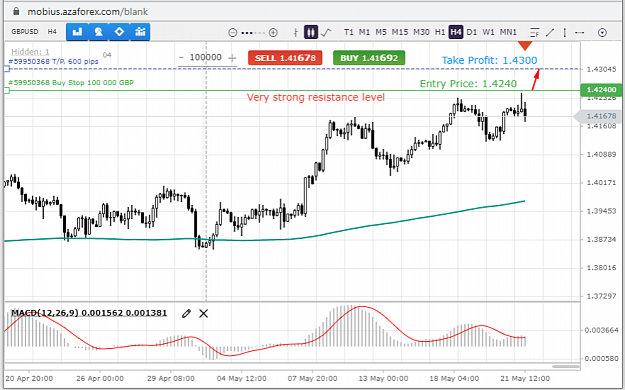Click the Take Profit: 1.4300 annotation

(489, 60)
